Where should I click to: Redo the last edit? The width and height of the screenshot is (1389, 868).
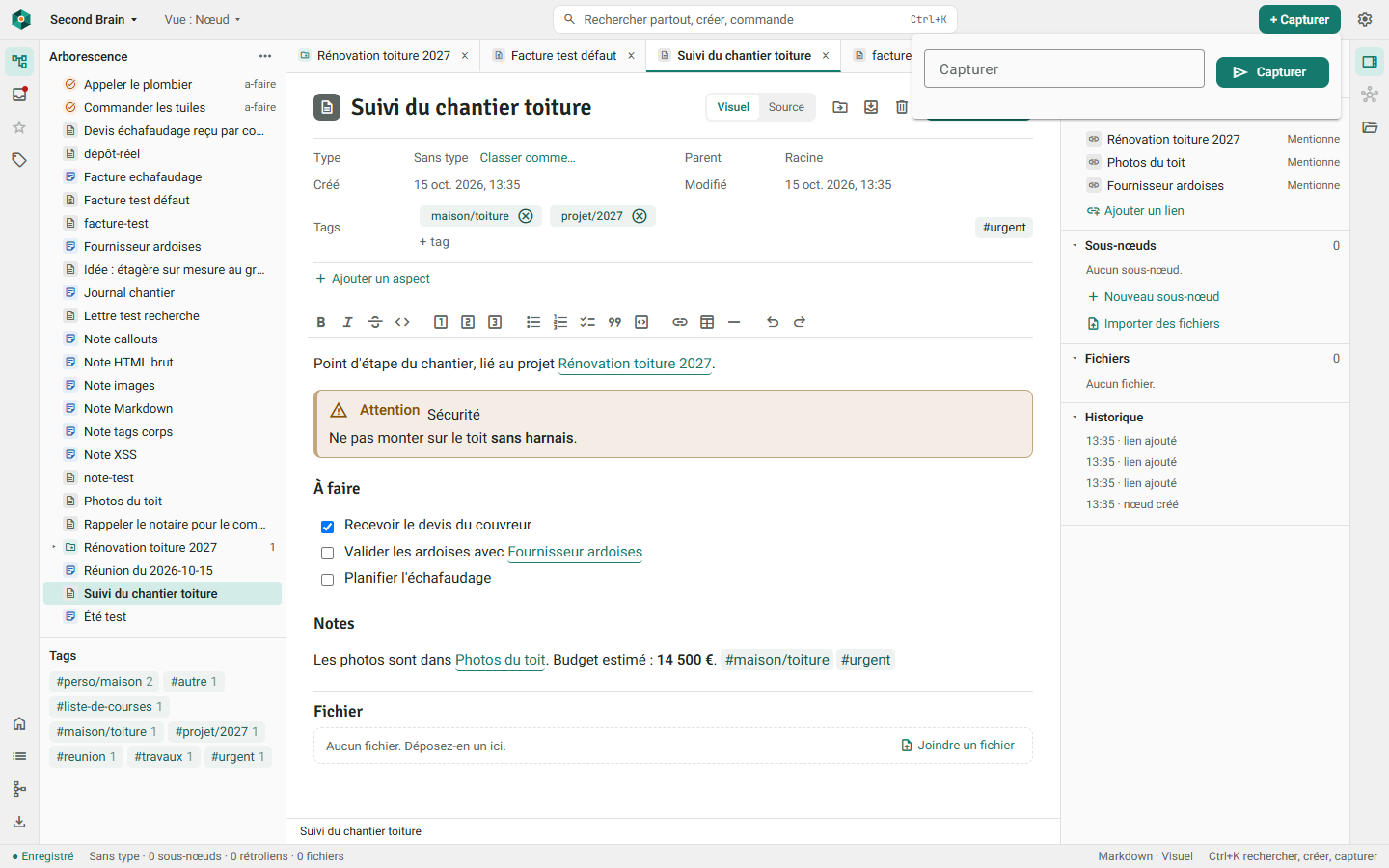[800, 322]
